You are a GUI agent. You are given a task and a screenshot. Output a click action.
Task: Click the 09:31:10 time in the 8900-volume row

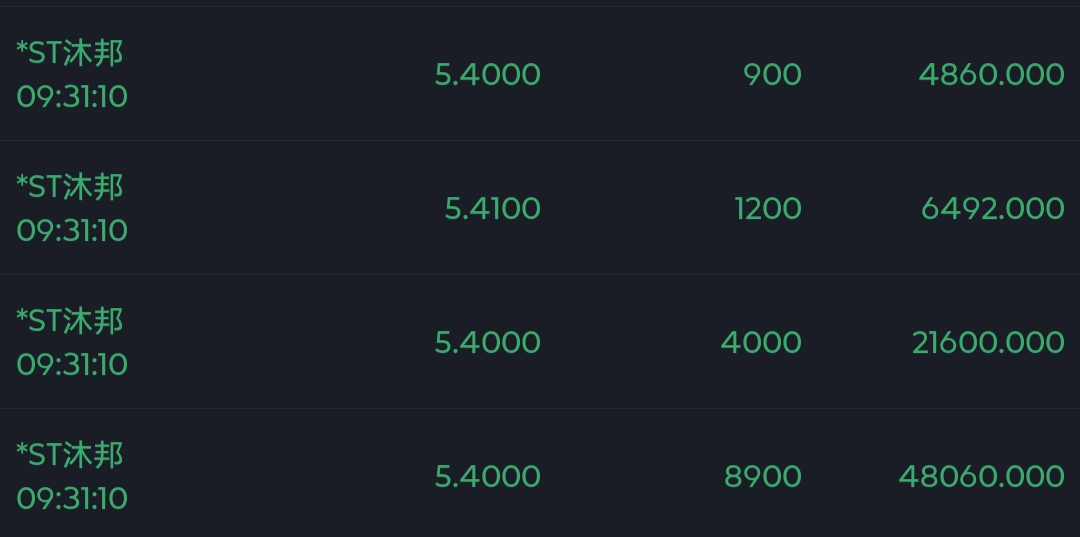click(x=72, y=499)
